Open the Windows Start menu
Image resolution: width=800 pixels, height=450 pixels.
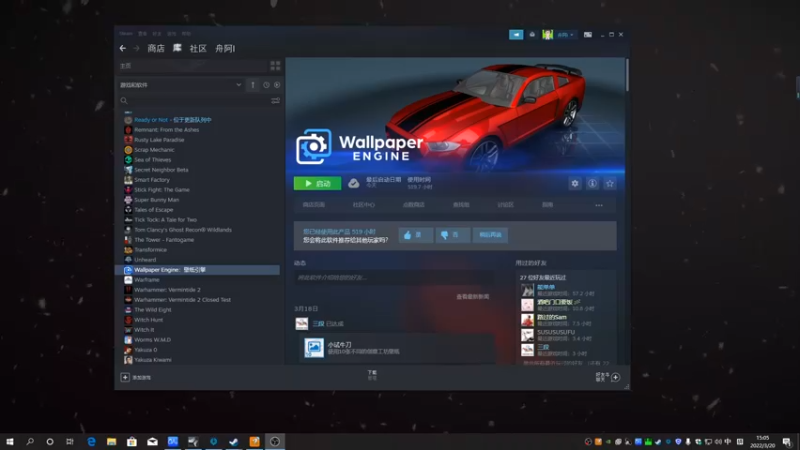[10, 442]
